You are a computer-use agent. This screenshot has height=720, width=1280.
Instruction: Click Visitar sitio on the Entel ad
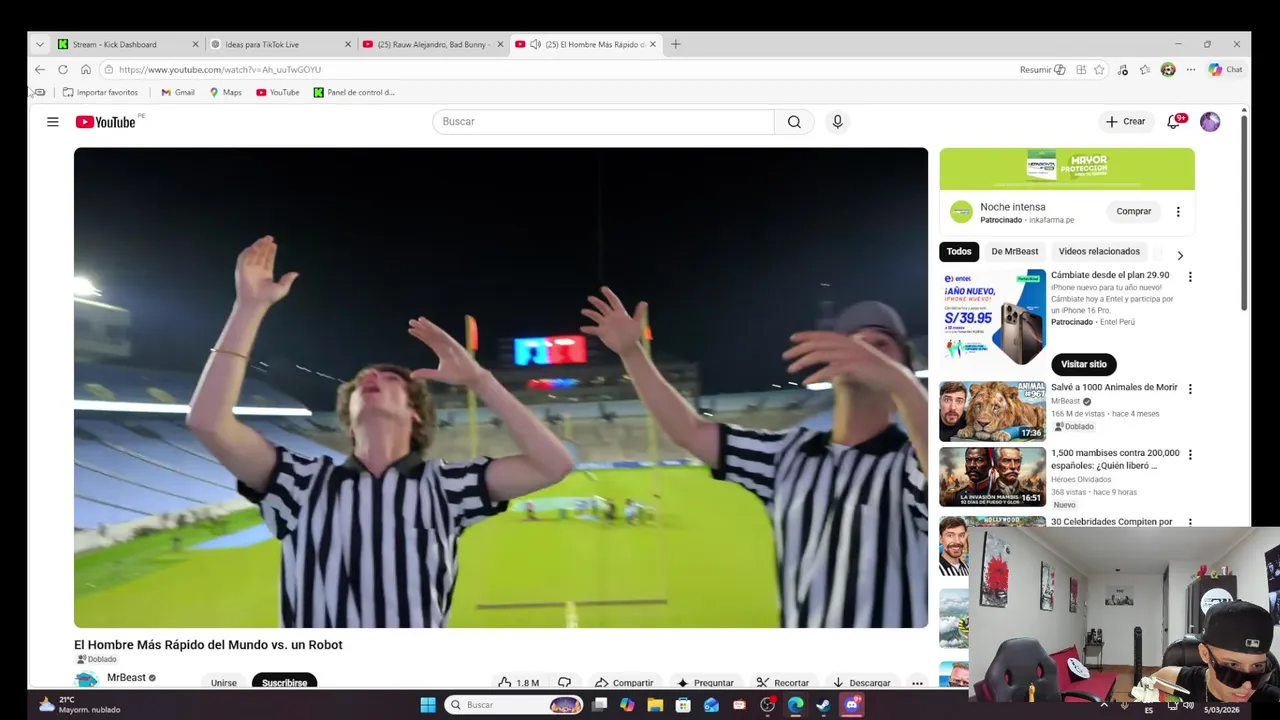[x=1084, y=365]
